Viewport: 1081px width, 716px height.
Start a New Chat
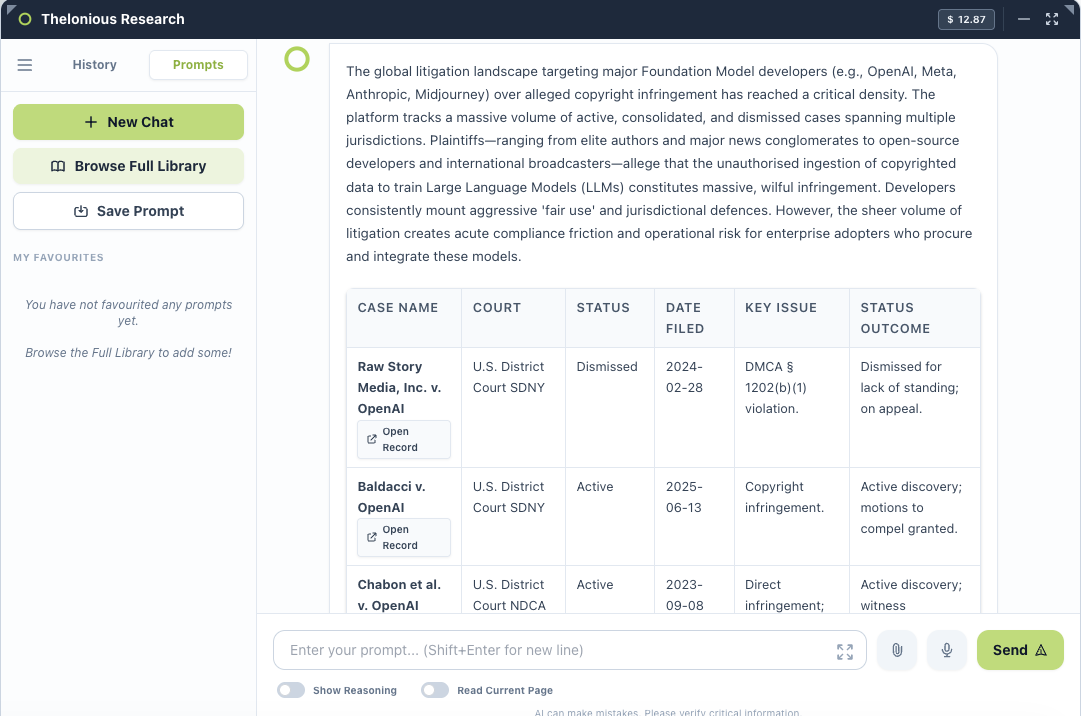pyautogui.click(x=128, y=122)
